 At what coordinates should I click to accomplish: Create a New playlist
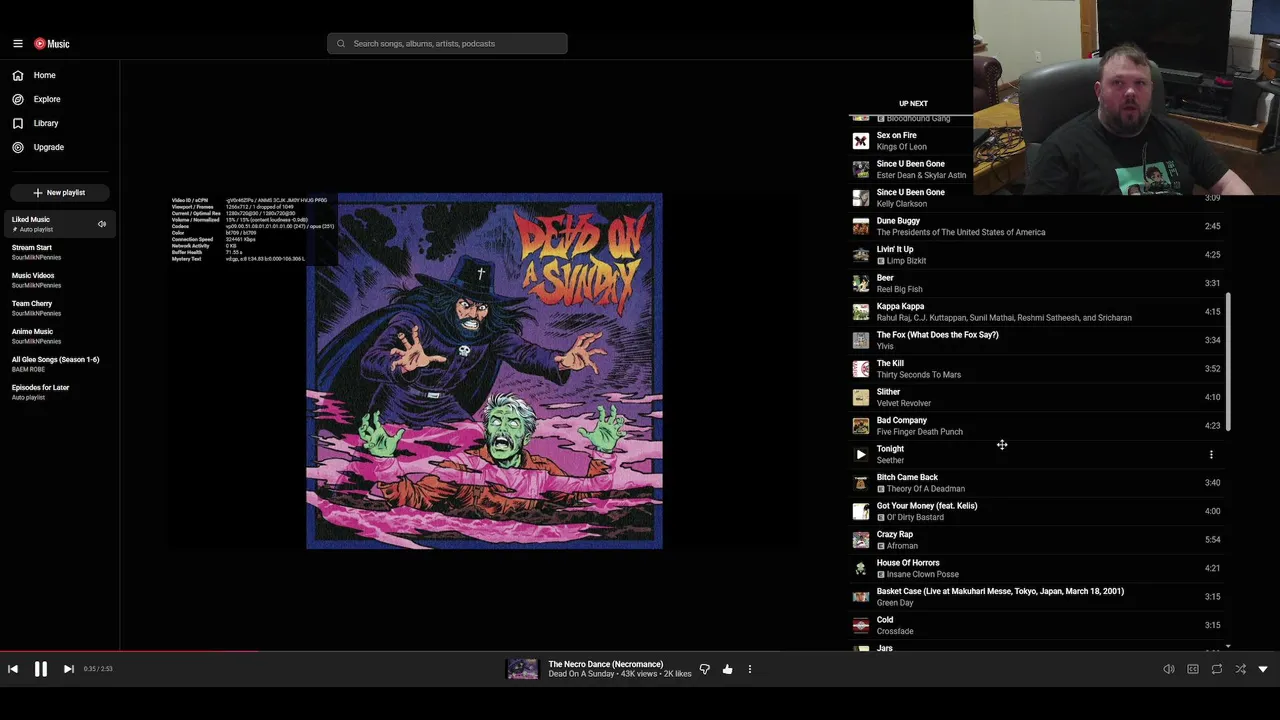click(60, 192)
